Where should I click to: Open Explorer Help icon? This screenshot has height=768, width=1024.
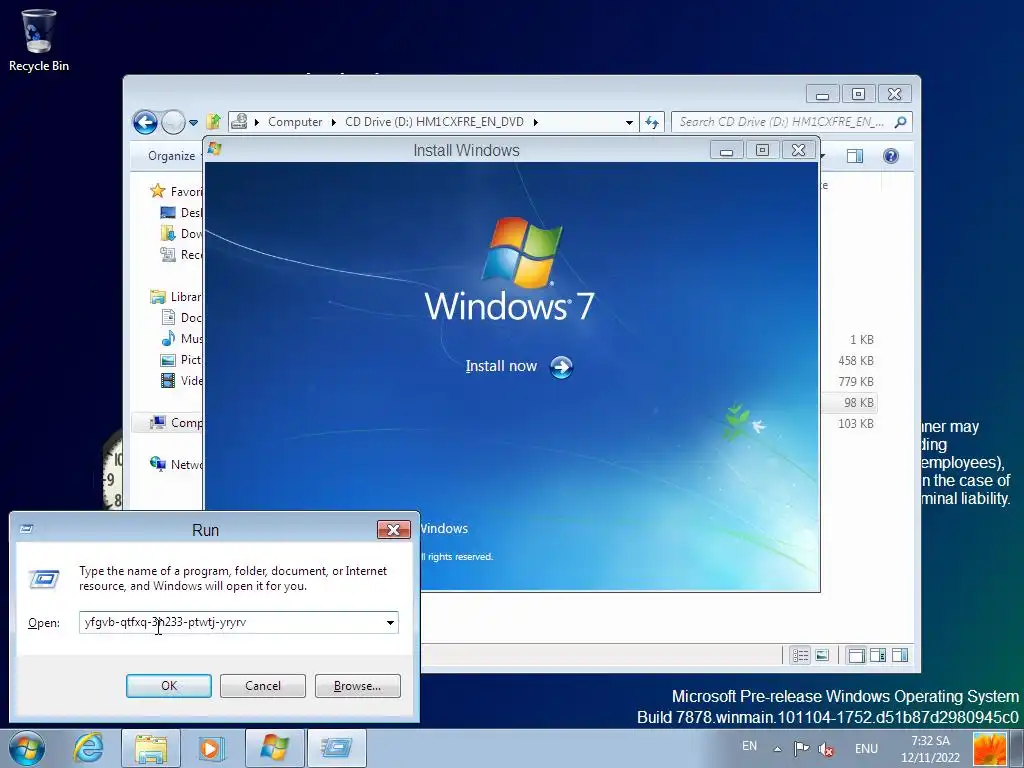(x=891, y=155)
